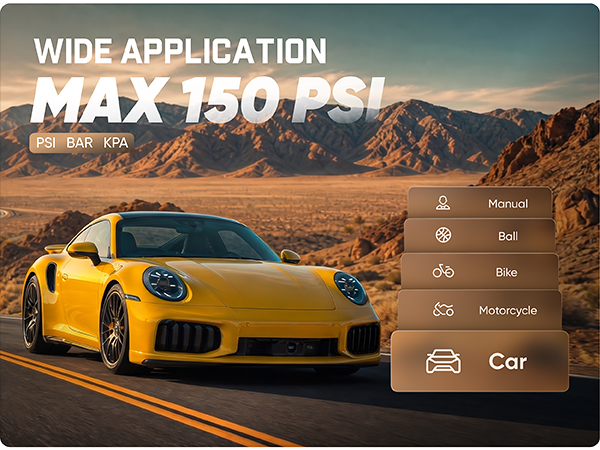Select the Motorcycle label
This screenshot has width=600, height=450.
pyautogui.click(x=508, y=310)
